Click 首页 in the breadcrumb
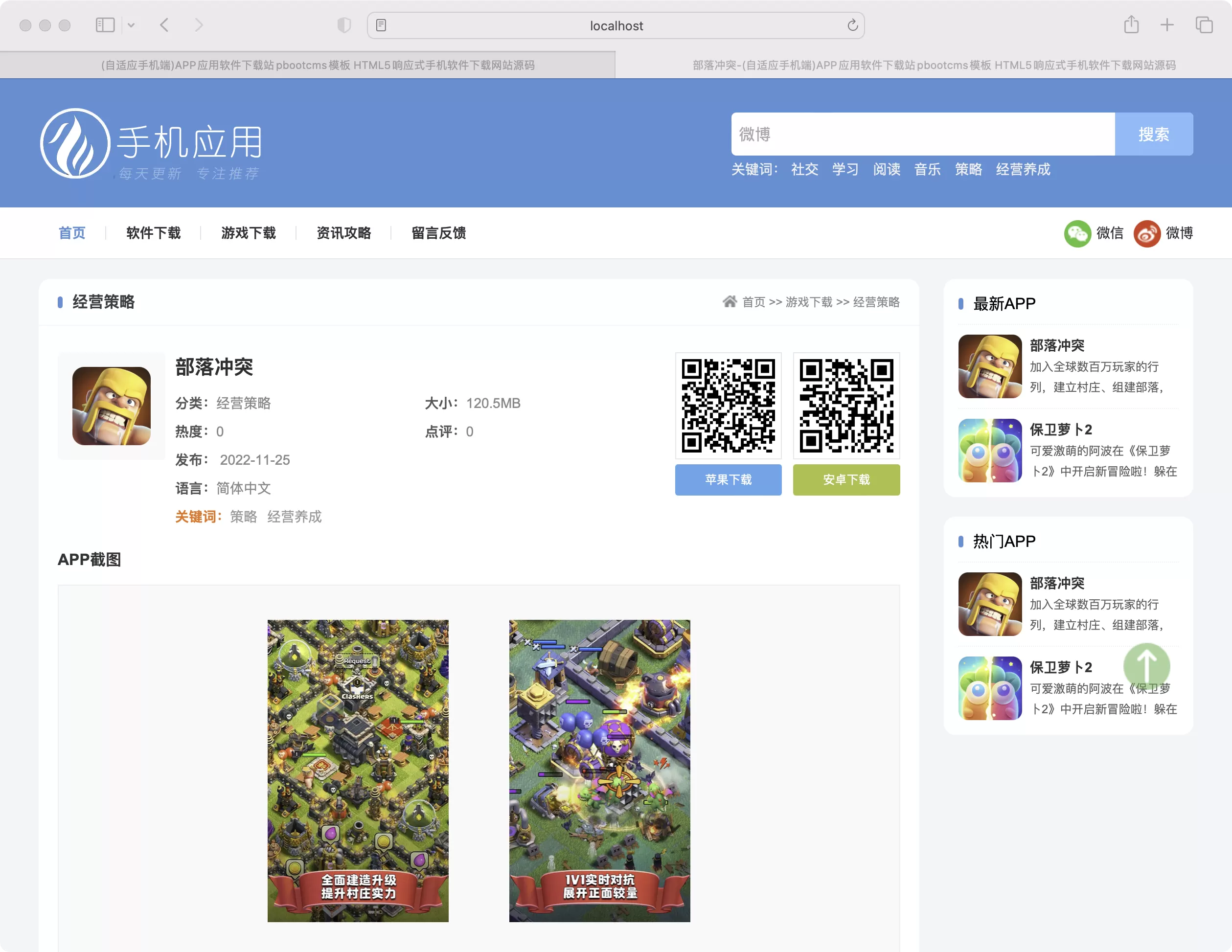Viewport: 1232px width, 952px height. pos(753,302)
